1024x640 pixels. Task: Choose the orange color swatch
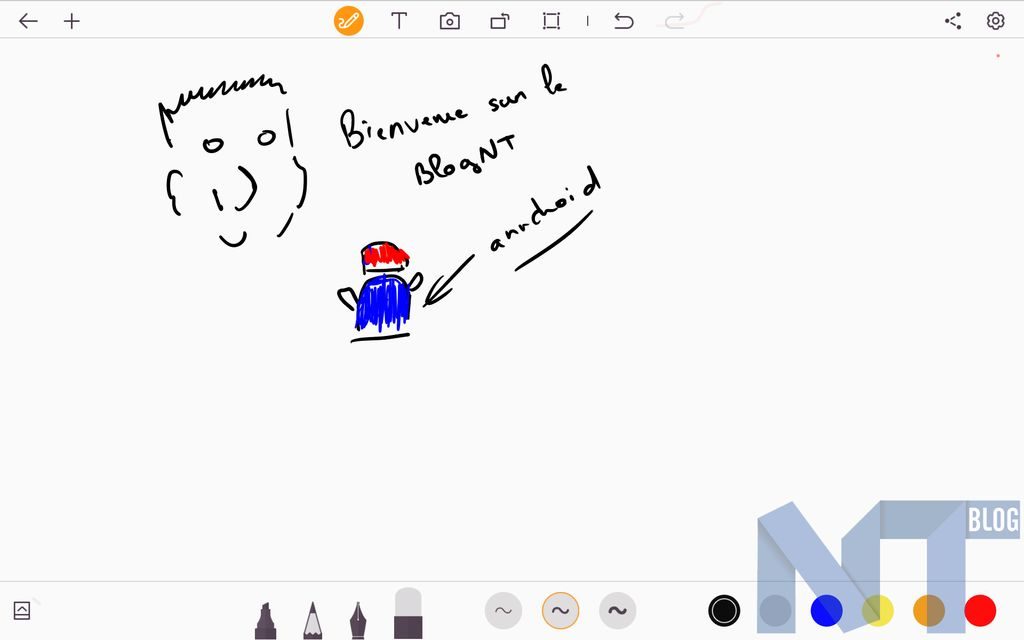[x=929, y=611]
